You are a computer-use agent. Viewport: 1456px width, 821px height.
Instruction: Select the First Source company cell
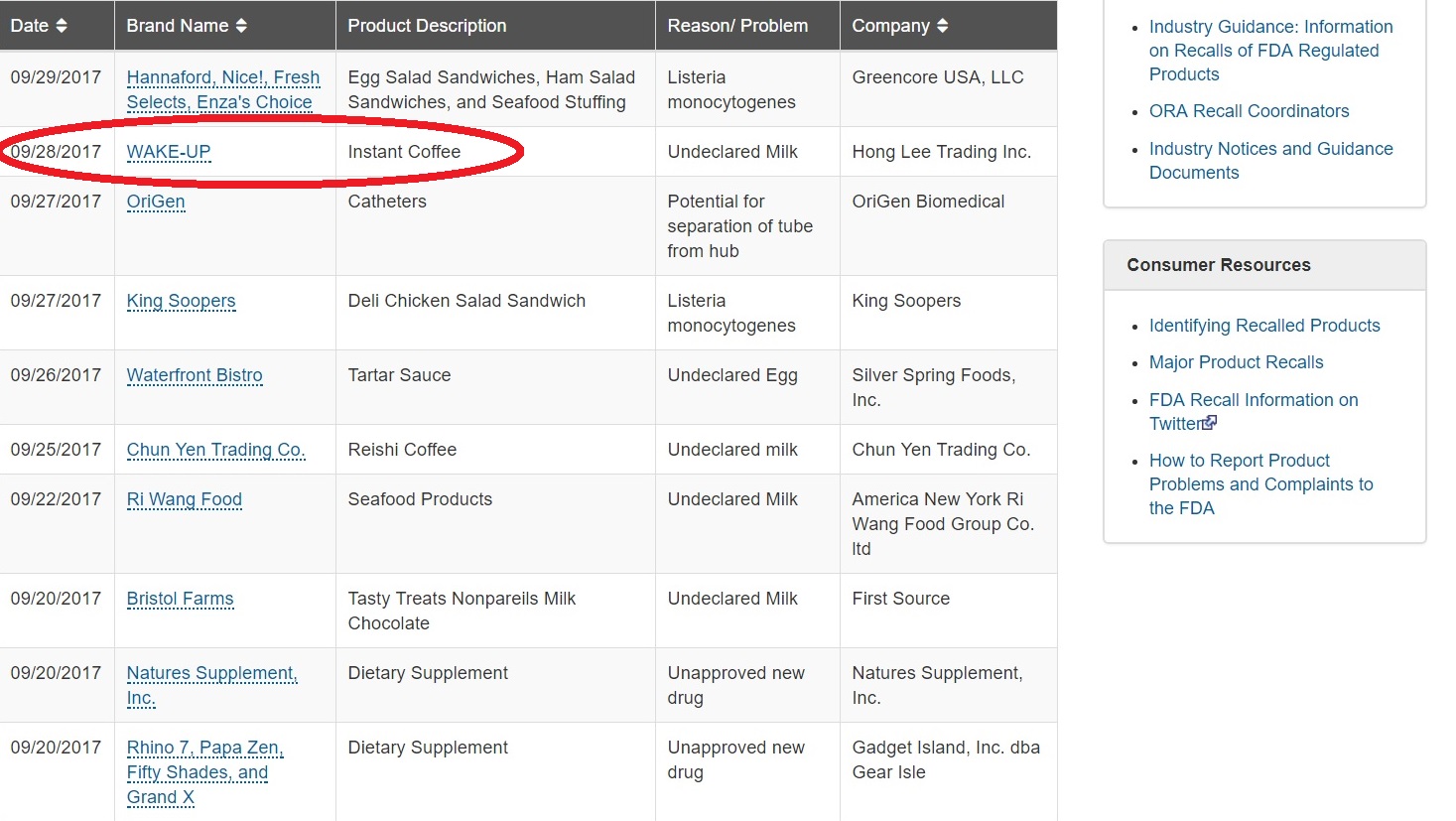point(949,611)
